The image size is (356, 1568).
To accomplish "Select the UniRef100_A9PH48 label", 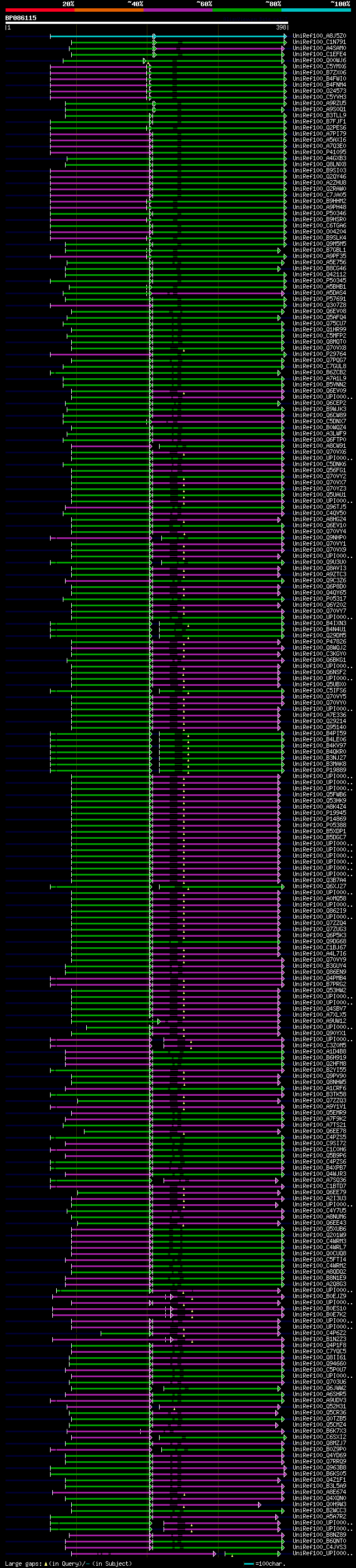I will coord(319,207).
